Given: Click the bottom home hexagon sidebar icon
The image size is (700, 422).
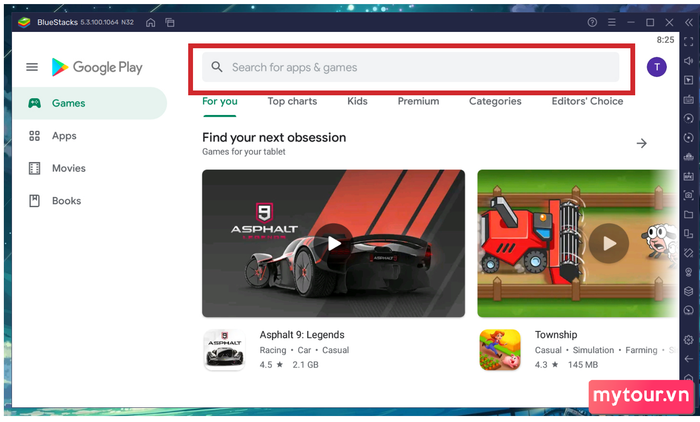Looking at the screenshot, I should point(688,378).
